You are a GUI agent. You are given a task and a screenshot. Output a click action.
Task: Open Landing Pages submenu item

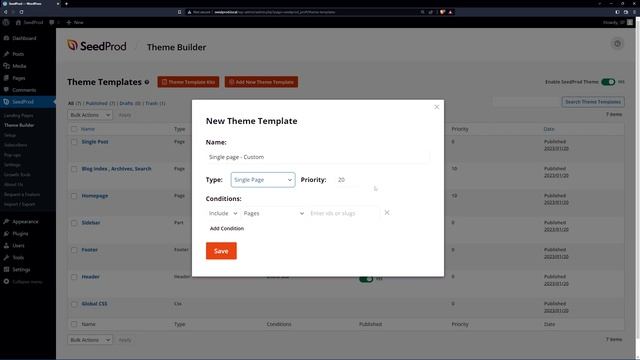pyautogui.click(x=19, y=116)
